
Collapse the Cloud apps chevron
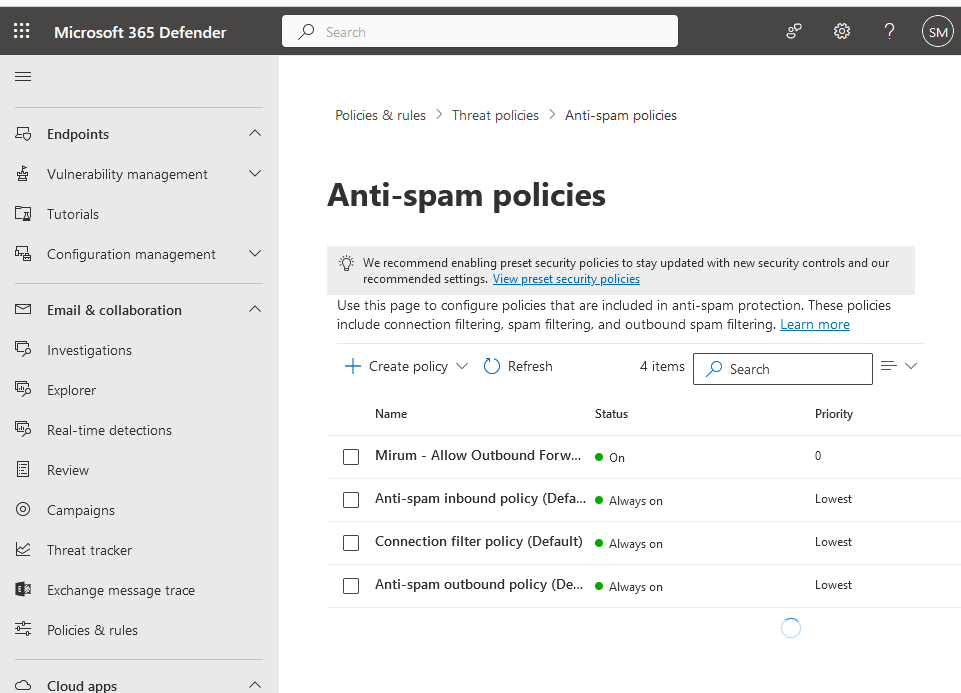coord(255,684)
